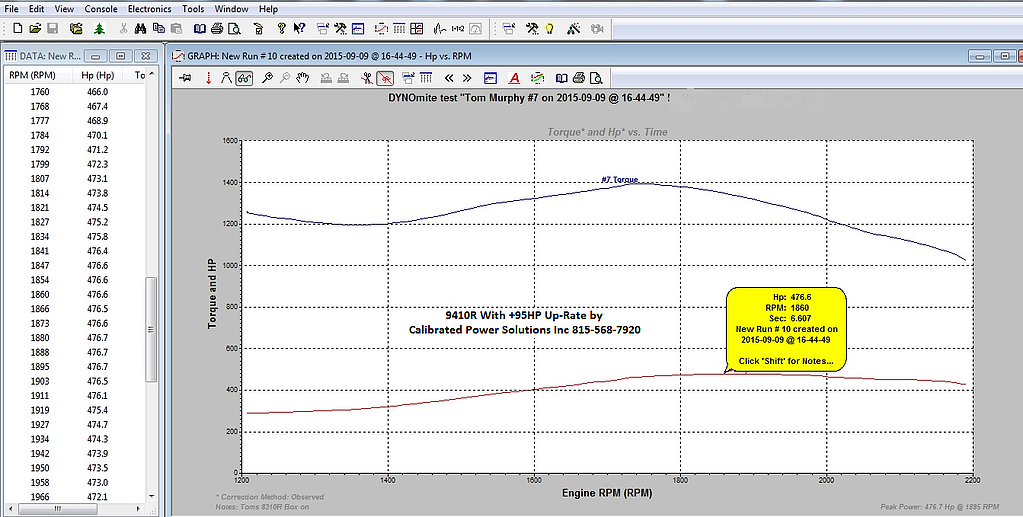This screenshot has height=517, width=1023.
Task: Click the data list scroll up arrow
Action: click(151, 74)
